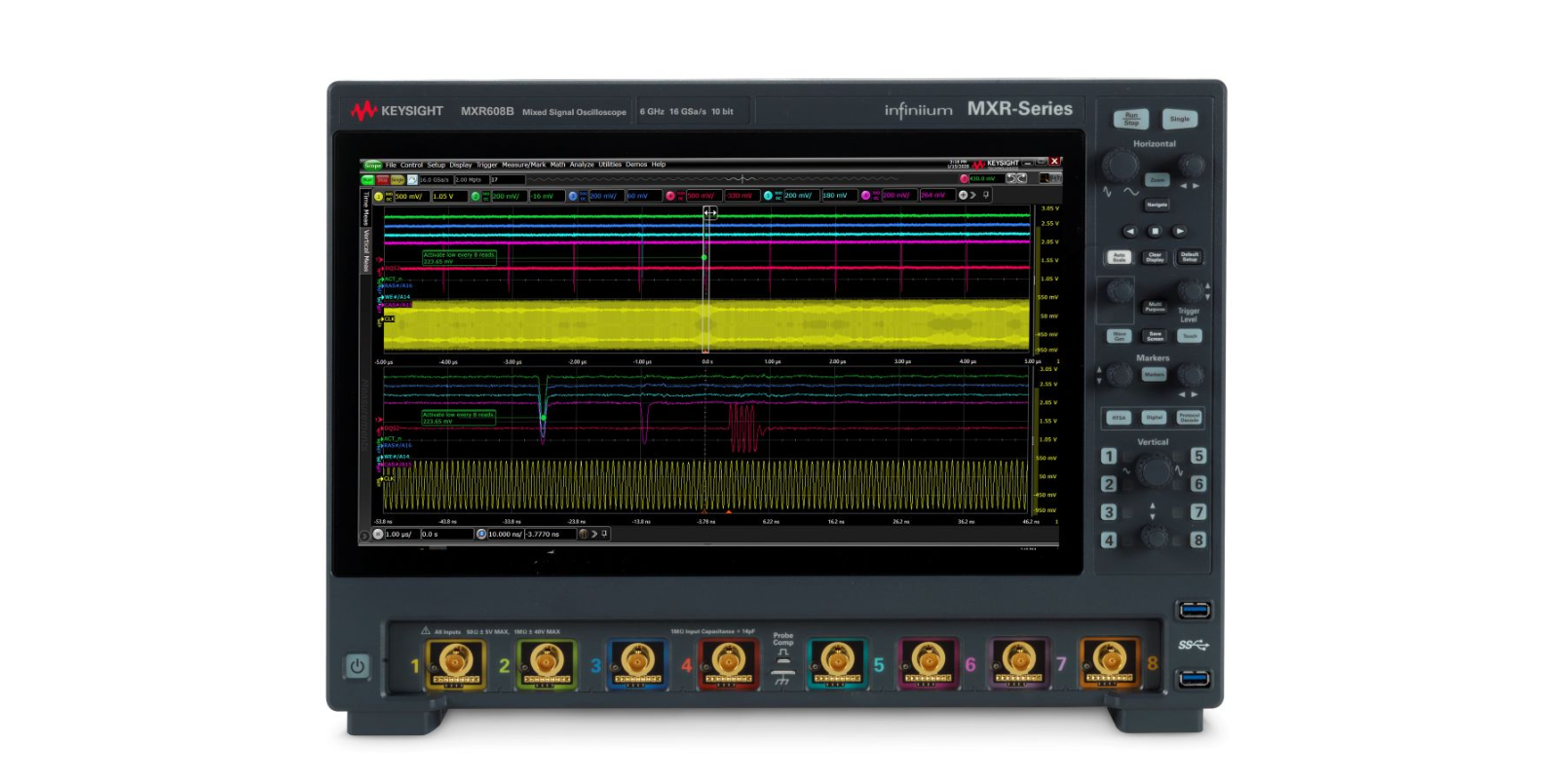Screen dimensions: 1559x784
Task: Click the 1.00 µs/ timebase scale field
Action: point(401,534)
